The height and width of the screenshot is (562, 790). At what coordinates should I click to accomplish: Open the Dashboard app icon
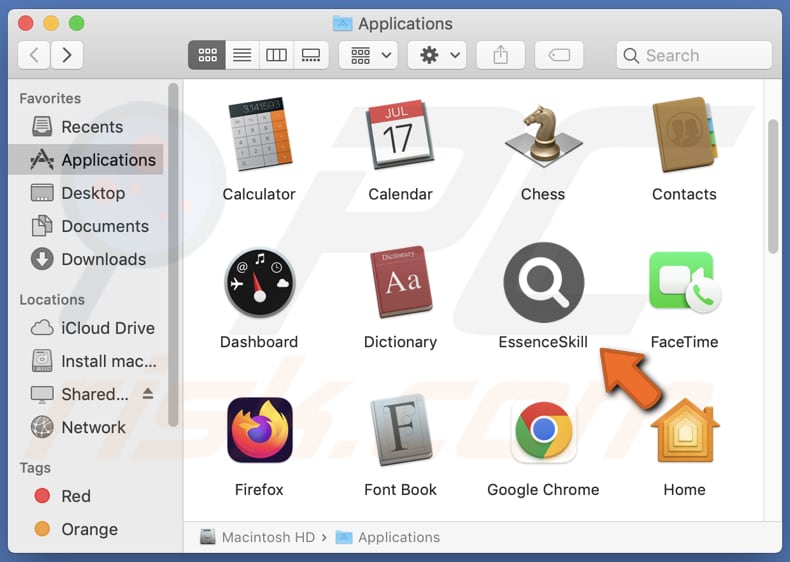pyautogui.click(x=259, y=282)
